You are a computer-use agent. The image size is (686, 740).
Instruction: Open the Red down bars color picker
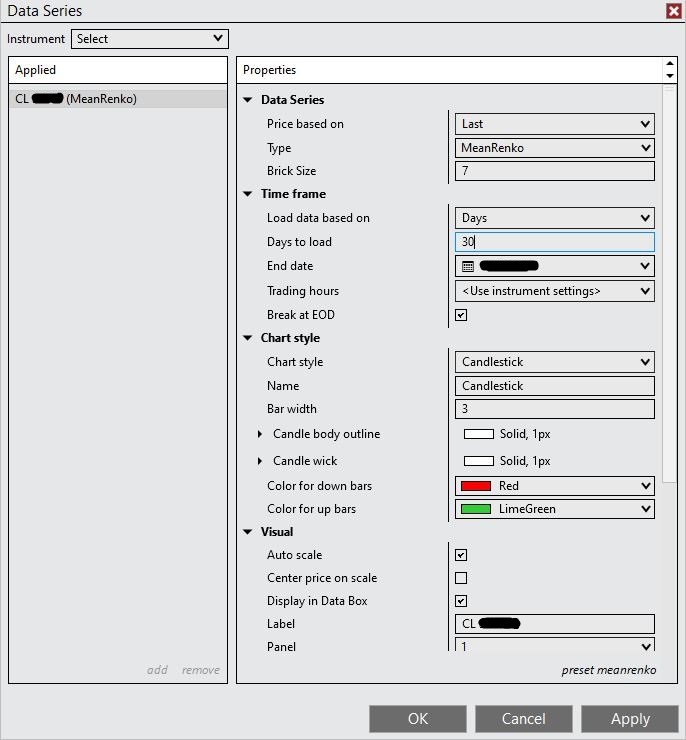(x=554, y=486)
